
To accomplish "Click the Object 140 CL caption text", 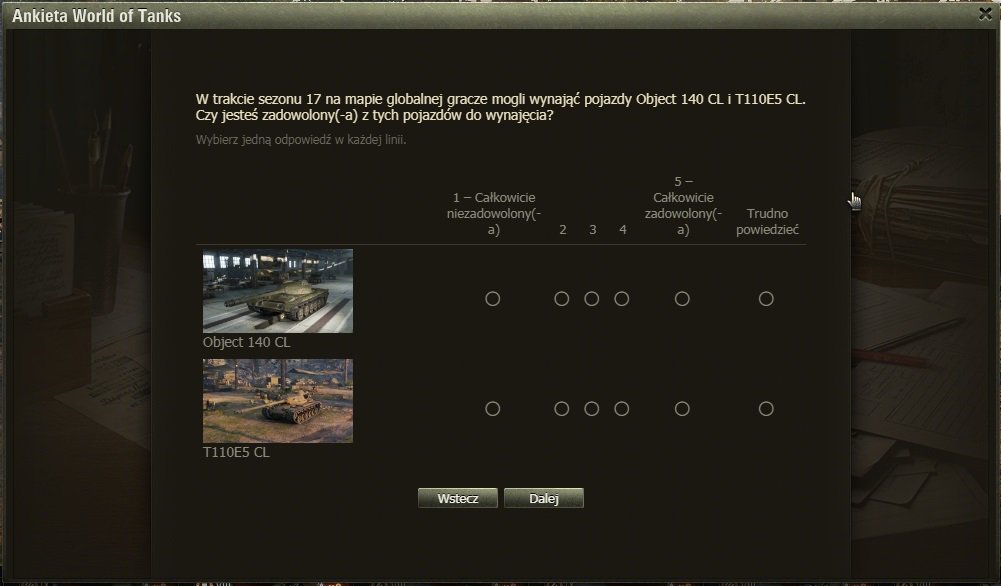I will [246, 342].
